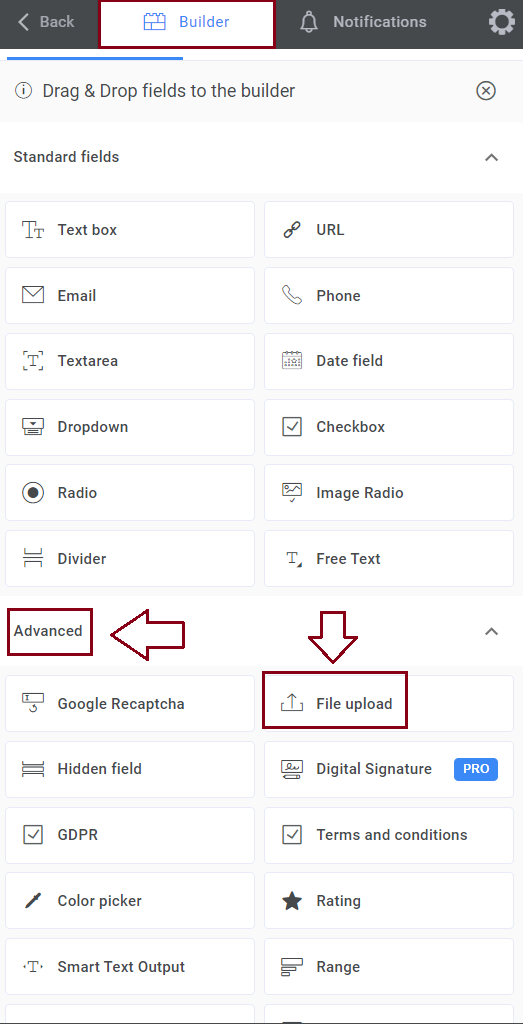Switch to the Notifications tab
This screenshot has width=523, height=1024.
[x=363, y=22]
